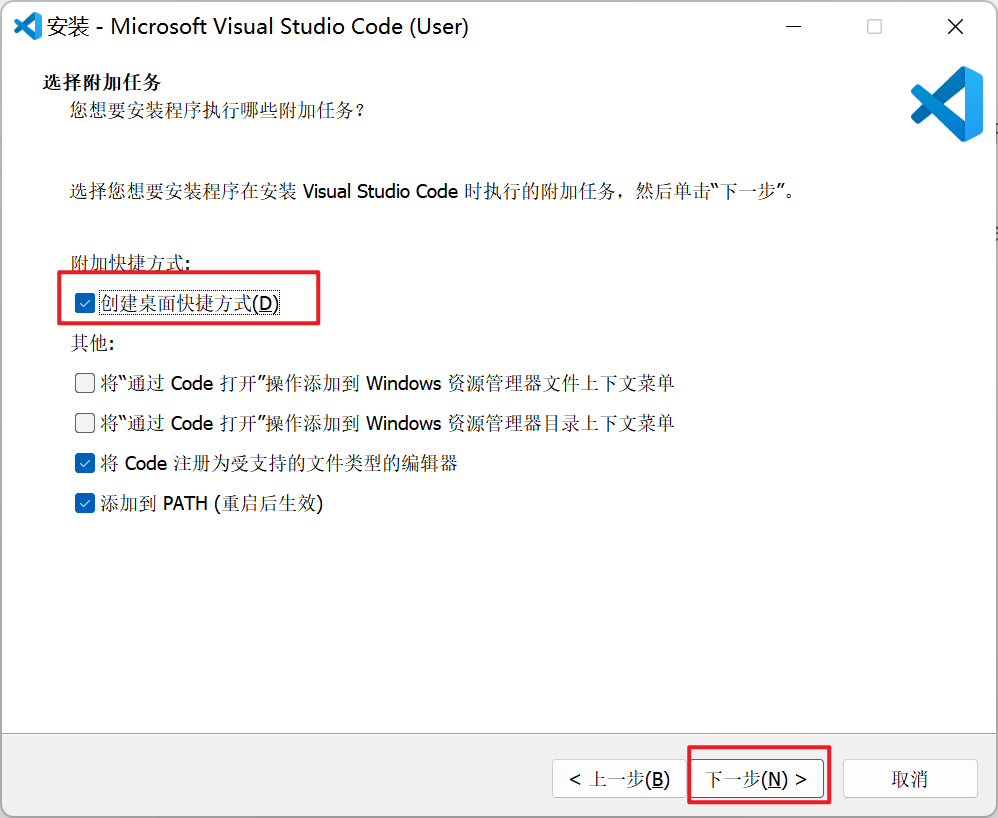Toggle the Add to PATH checkbox
This screenshot has height=818, width=998.
(x=85, y=504)
